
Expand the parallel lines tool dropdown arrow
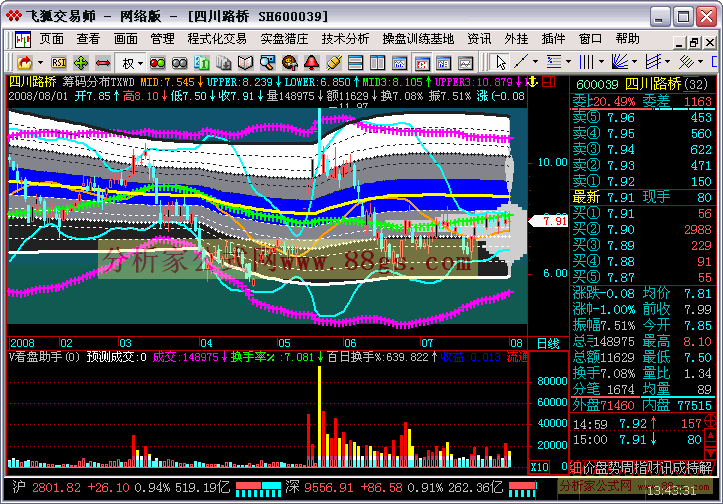[701, 61]
